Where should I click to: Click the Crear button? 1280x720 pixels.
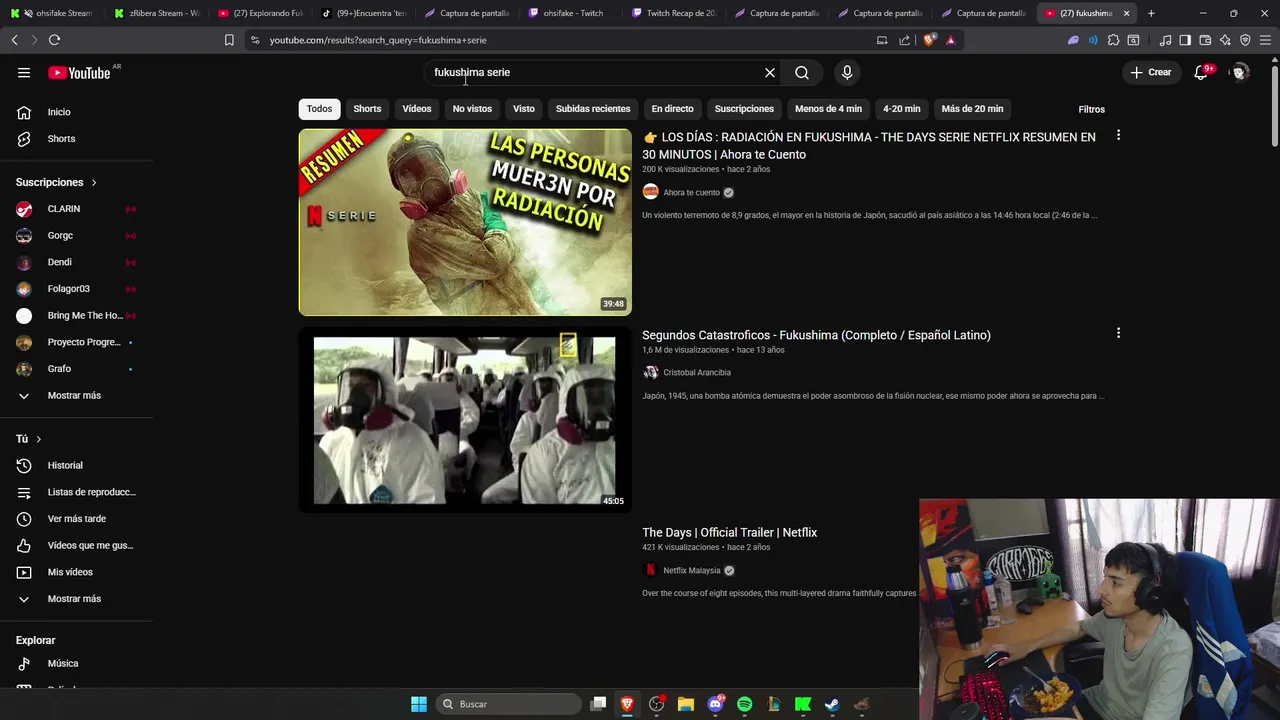(x=1150, y=72)
